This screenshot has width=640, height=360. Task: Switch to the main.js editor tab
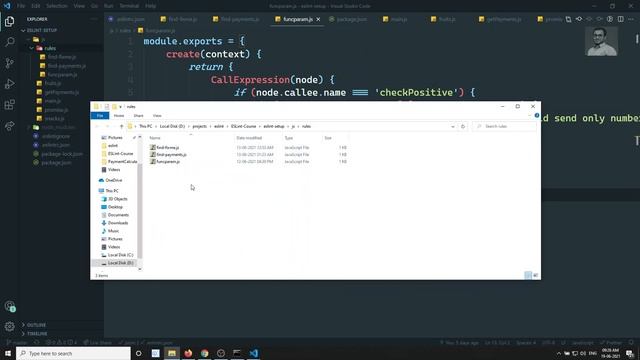[x=395, y=19]
